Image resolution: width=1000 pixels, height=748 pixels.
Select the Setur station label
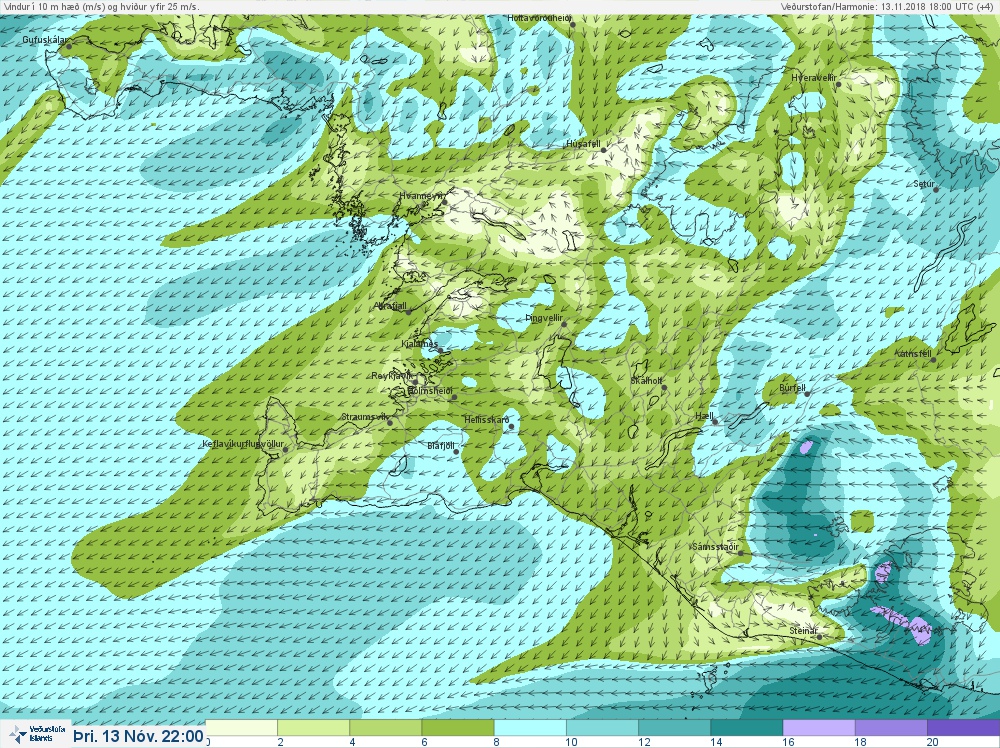pyautogui.click(x=923, y=184)
